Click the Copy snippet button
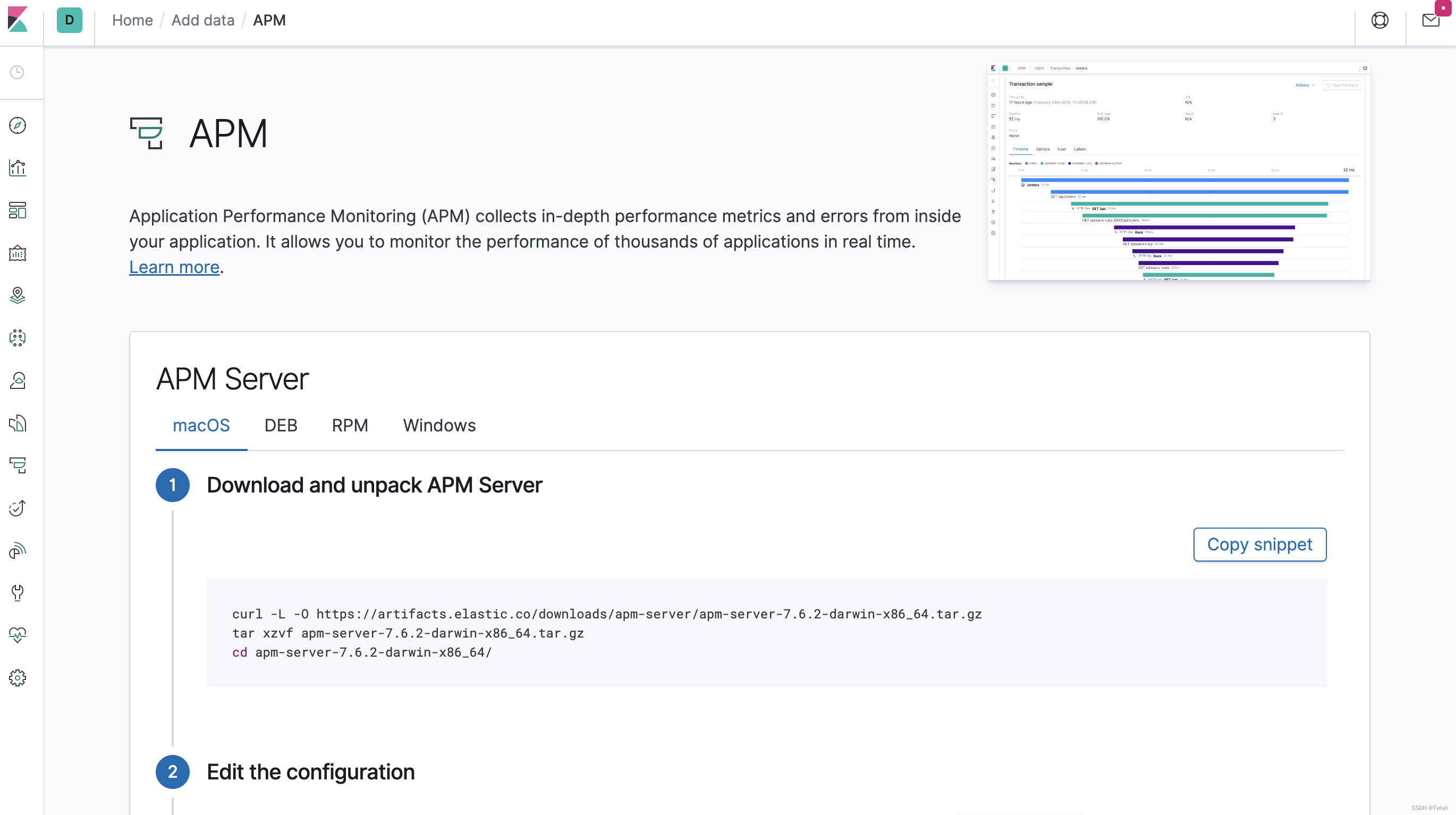1456x815 pixels. 1260,544
